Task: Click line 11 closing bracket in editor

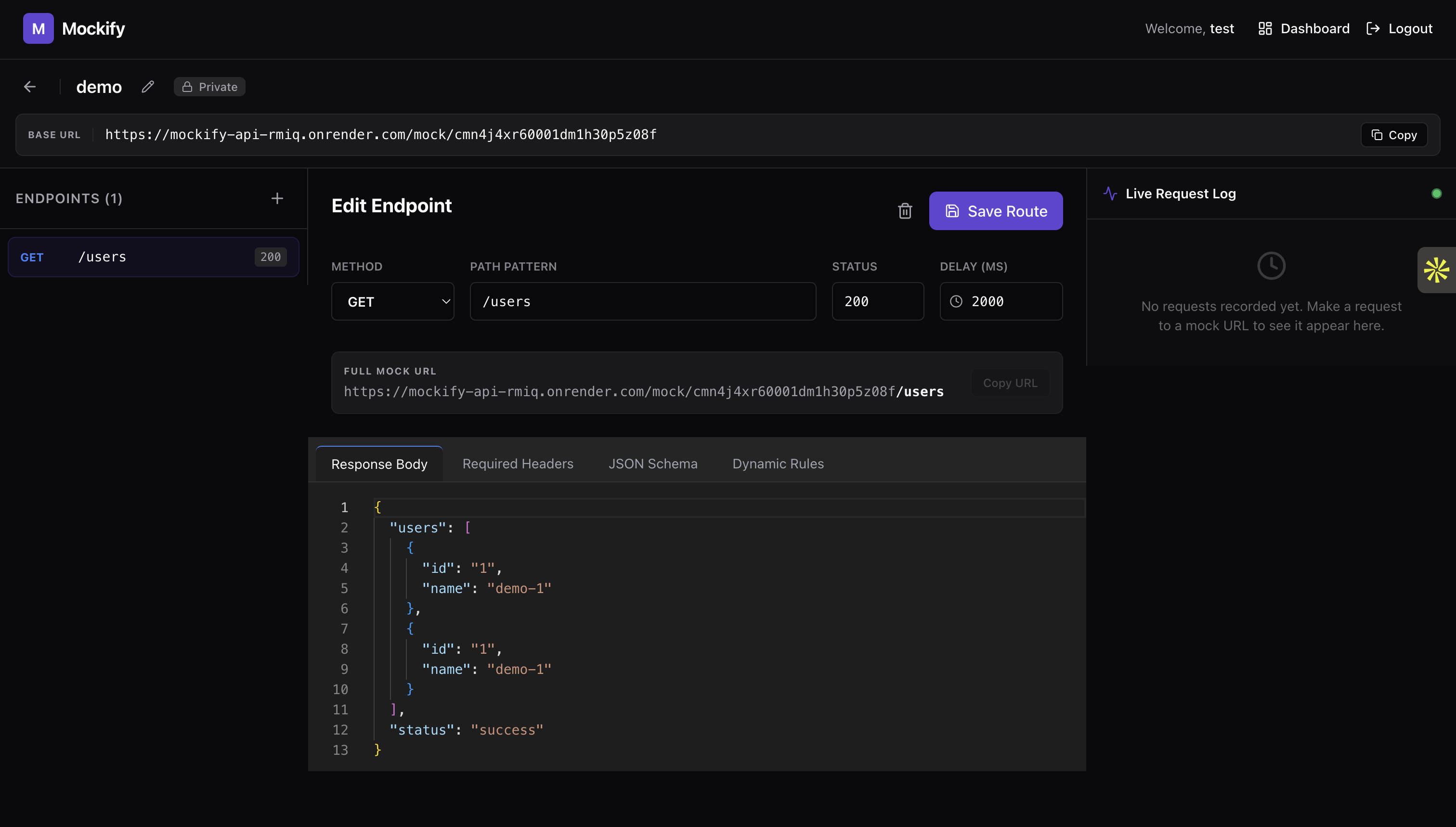Action: tap(394, 710)
